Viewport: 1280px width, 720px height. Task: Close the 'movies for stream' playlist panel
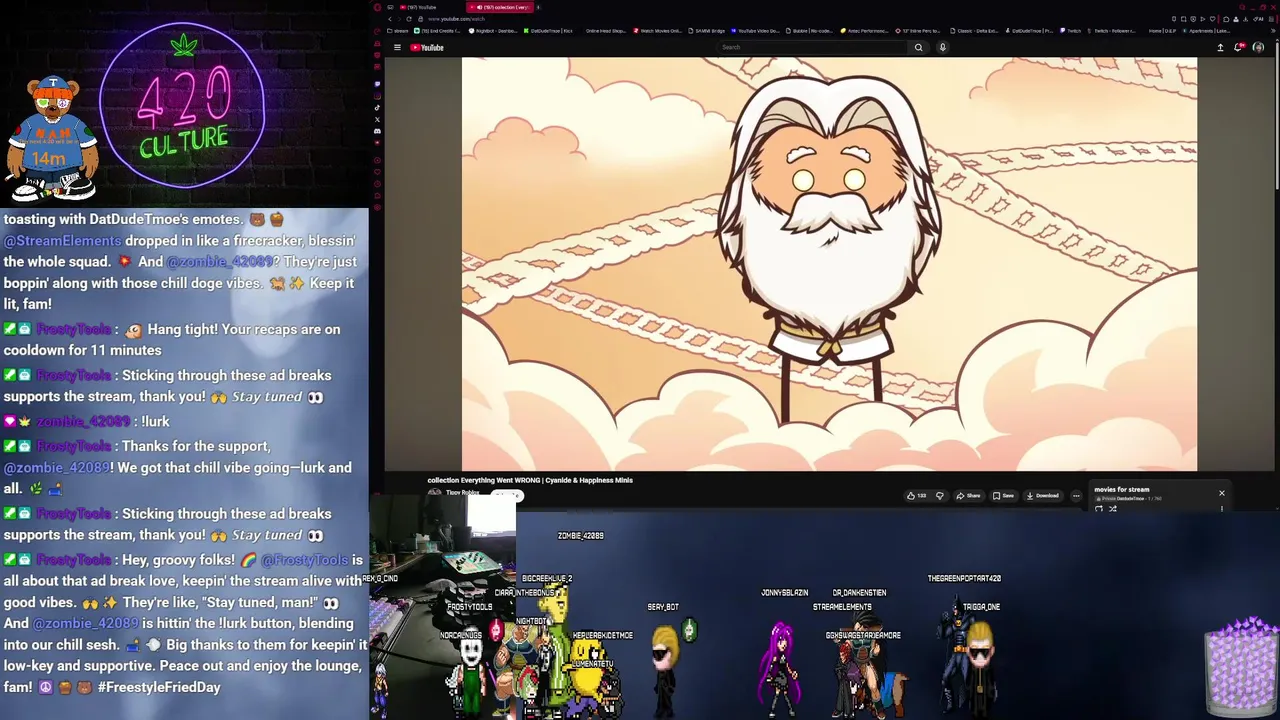[1222, 493]
